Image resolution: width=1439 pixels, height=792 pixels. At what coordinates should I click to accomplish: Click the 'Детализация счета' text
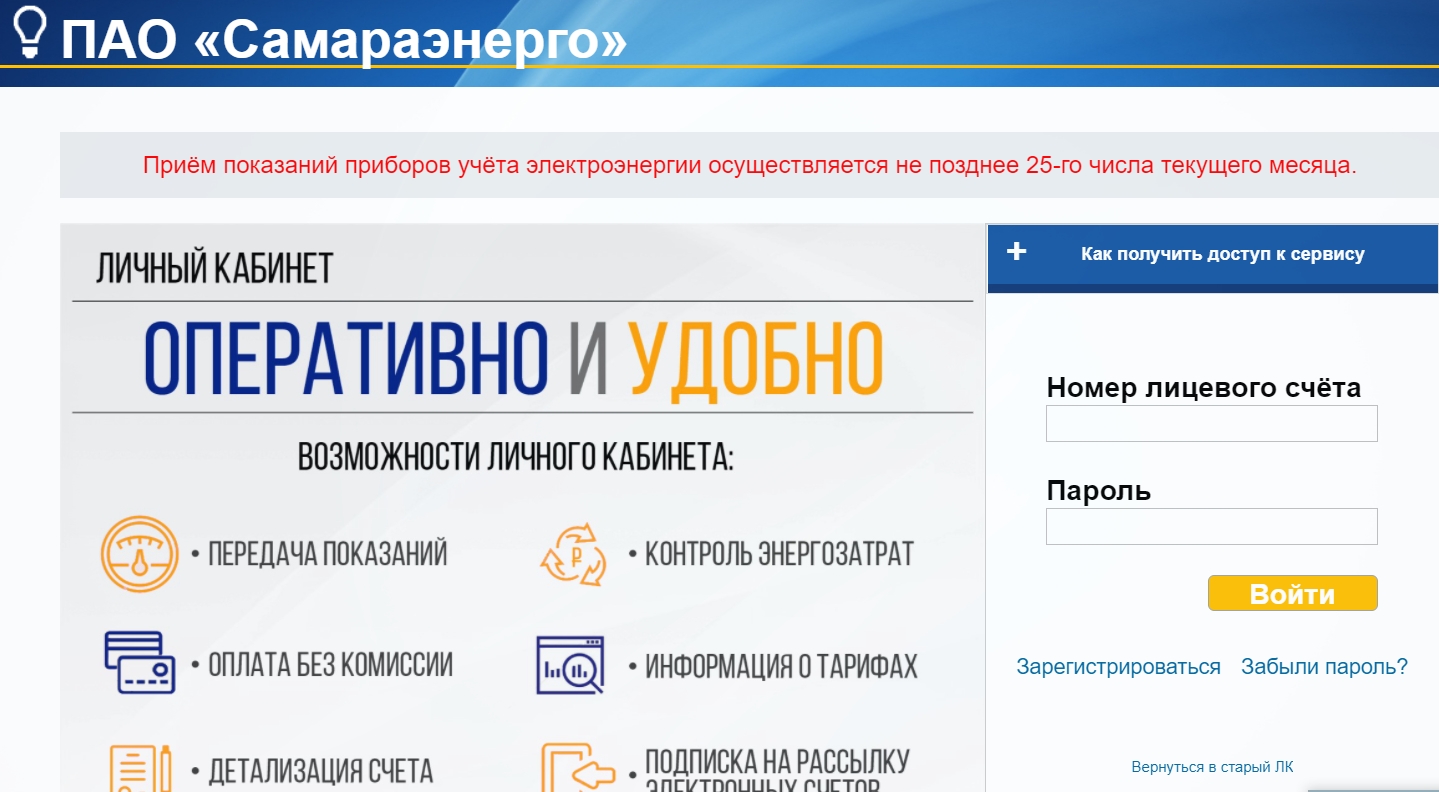tap(320, 771)
